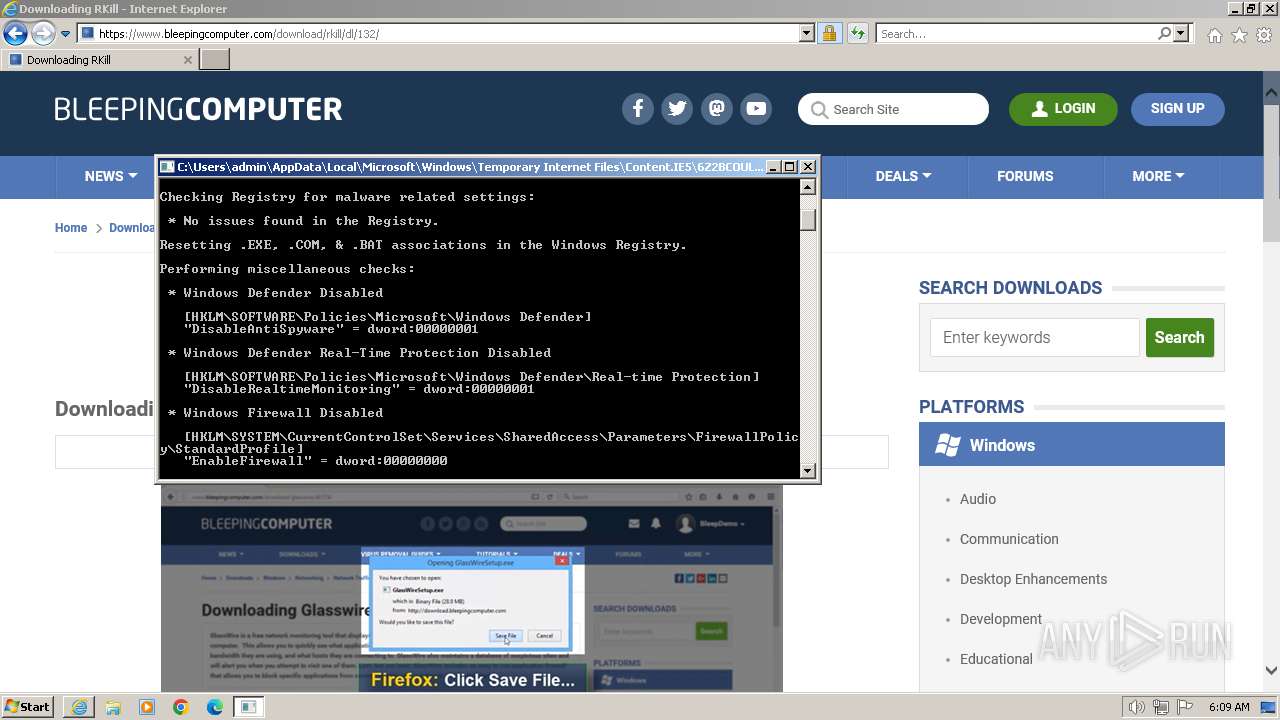Click browser page scrollbar down arrow

point(1271,671)
